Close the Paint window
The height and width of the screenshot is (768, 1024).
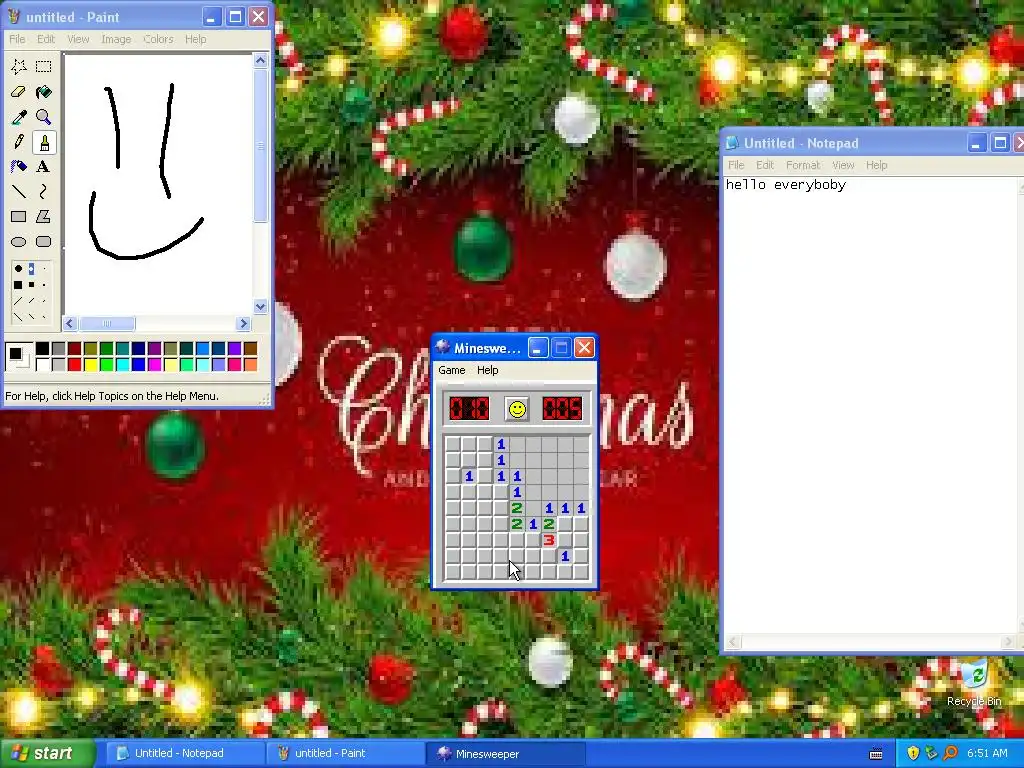click(x=259, y=17)
